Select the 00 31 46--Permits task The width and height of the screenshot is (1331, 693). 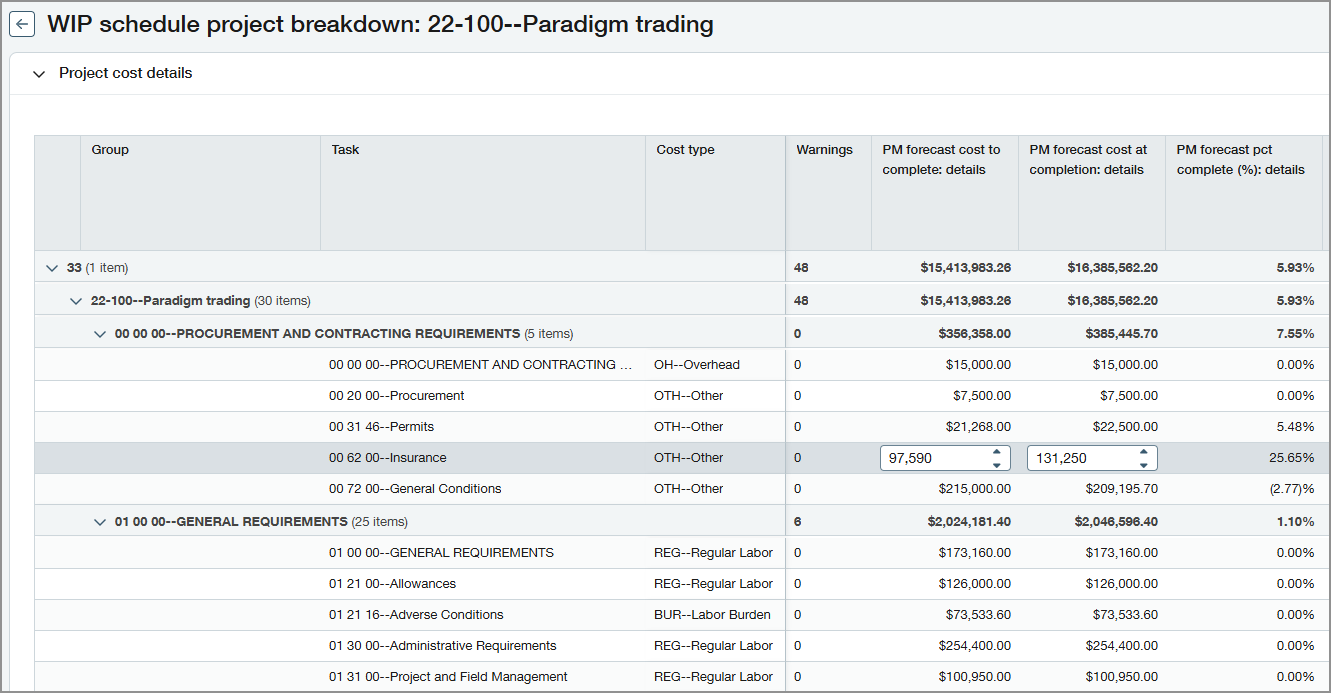click(x=381, y=427)
